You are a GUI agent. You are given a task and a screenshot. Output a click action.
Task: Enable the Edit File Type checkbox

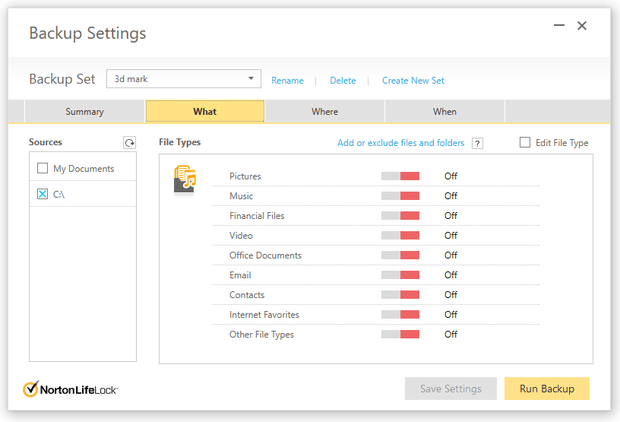(525, 143)
